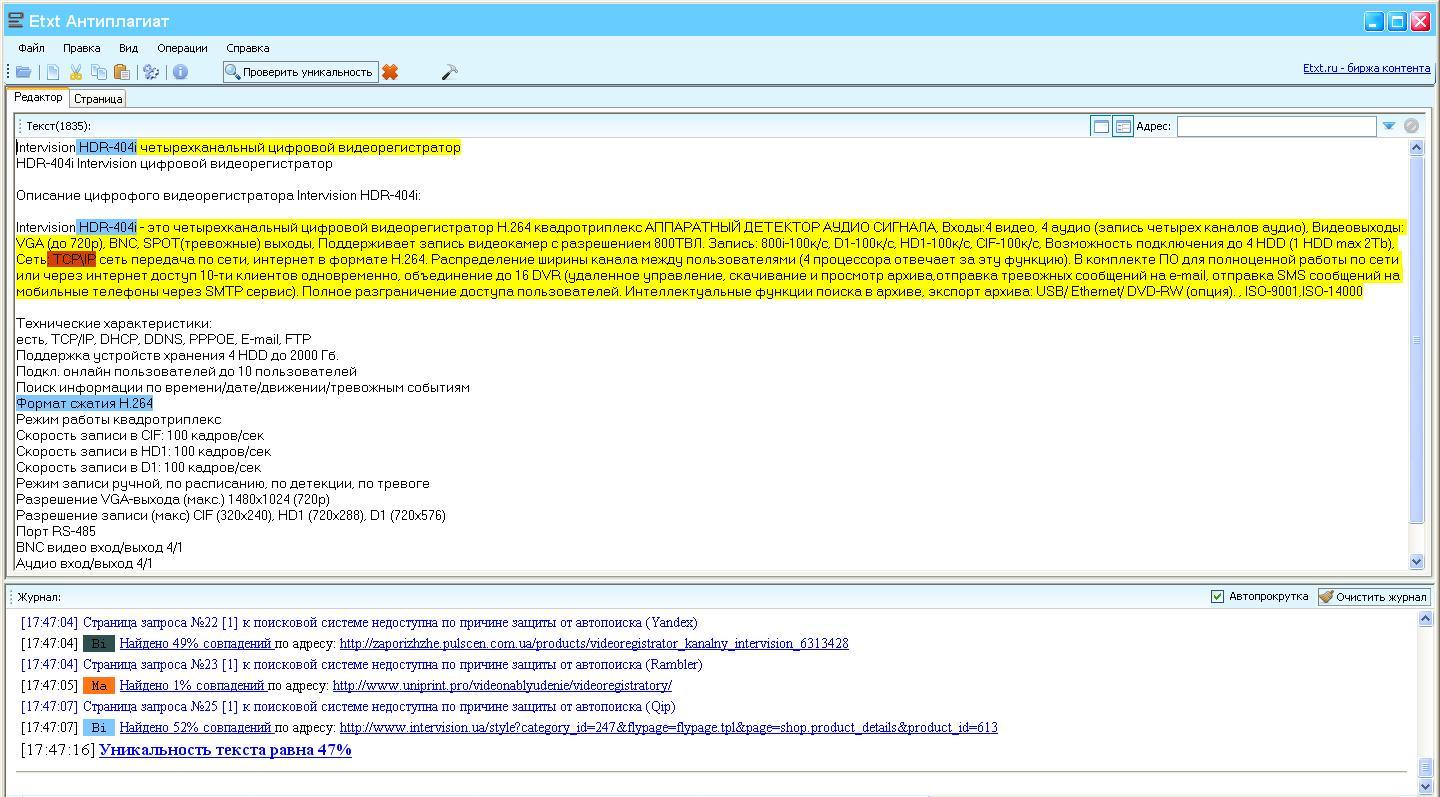
Task: Expand the address dropdown arrow
Action: click(x=1389, y=126)
